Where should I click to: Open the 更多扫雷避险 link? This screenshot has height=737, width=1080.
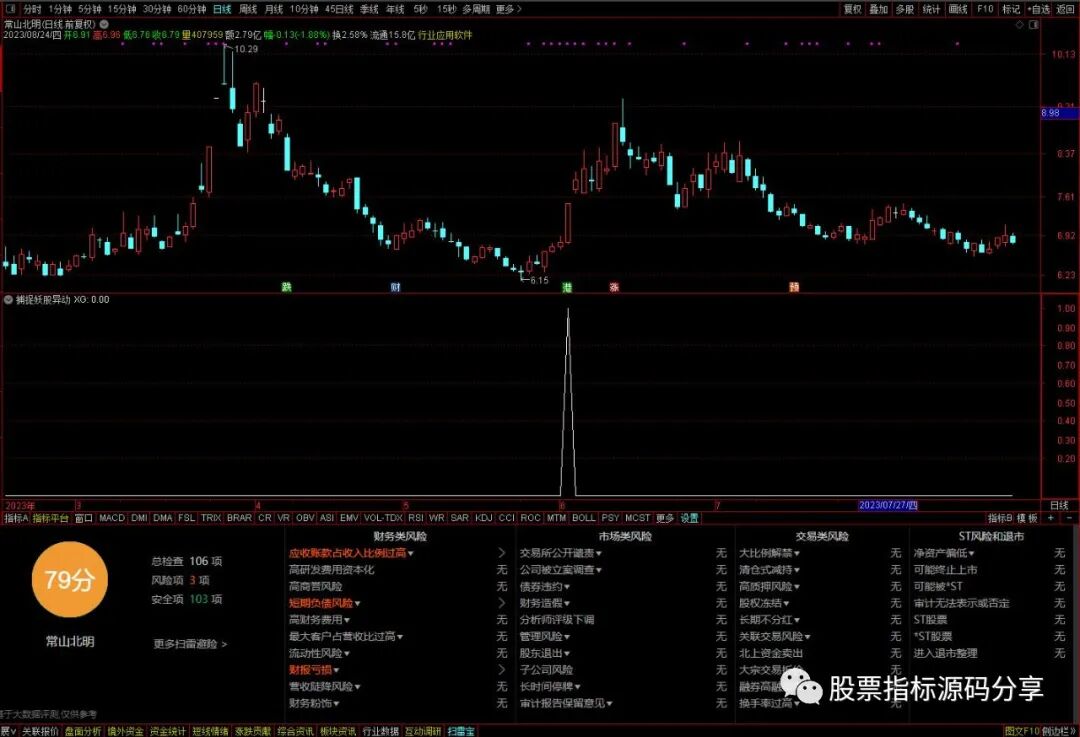190,644
